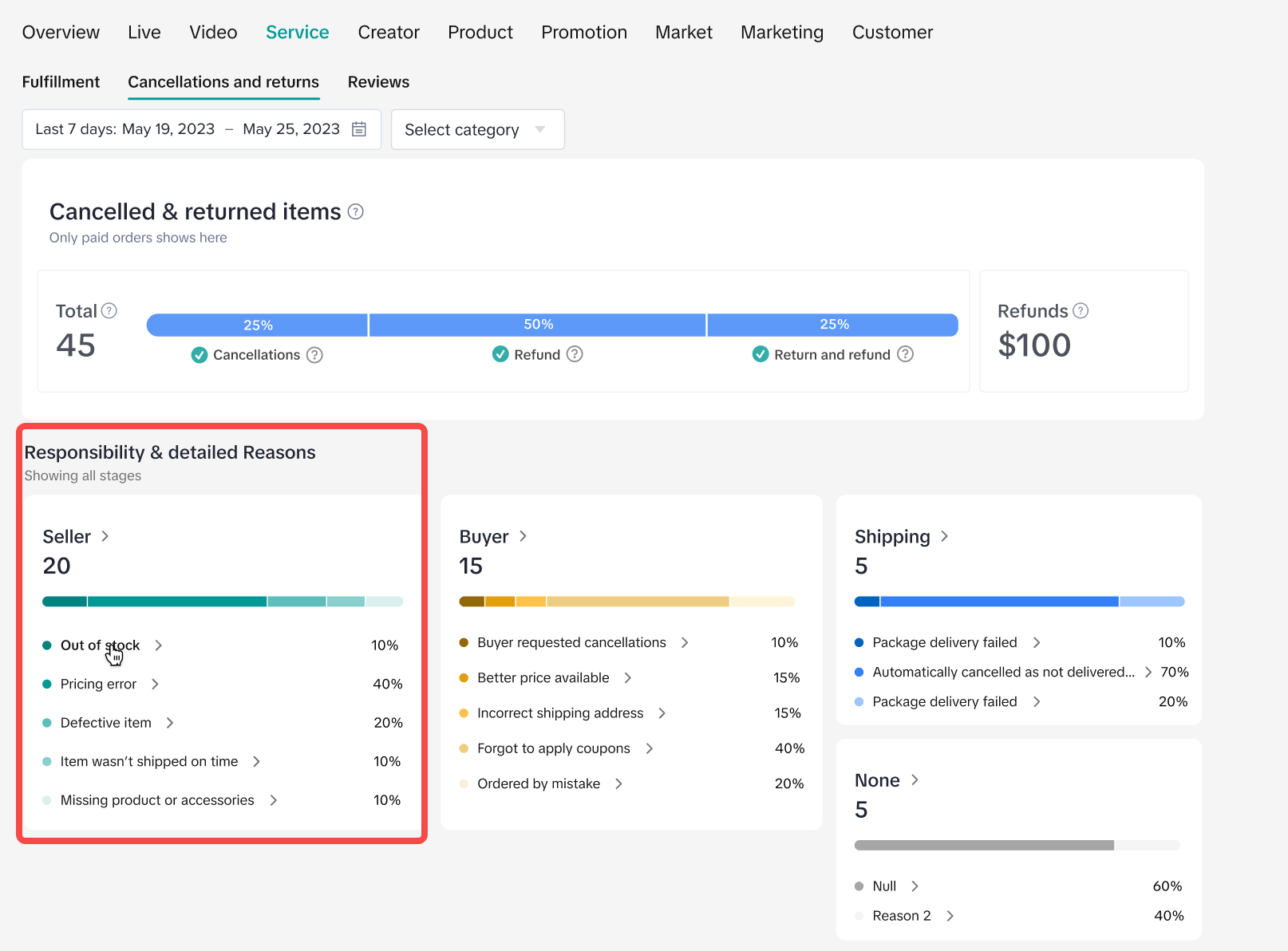Open Buyer requested cancellations reason
This screenshot has width=1288, height=951.
[x=571, y=642]
